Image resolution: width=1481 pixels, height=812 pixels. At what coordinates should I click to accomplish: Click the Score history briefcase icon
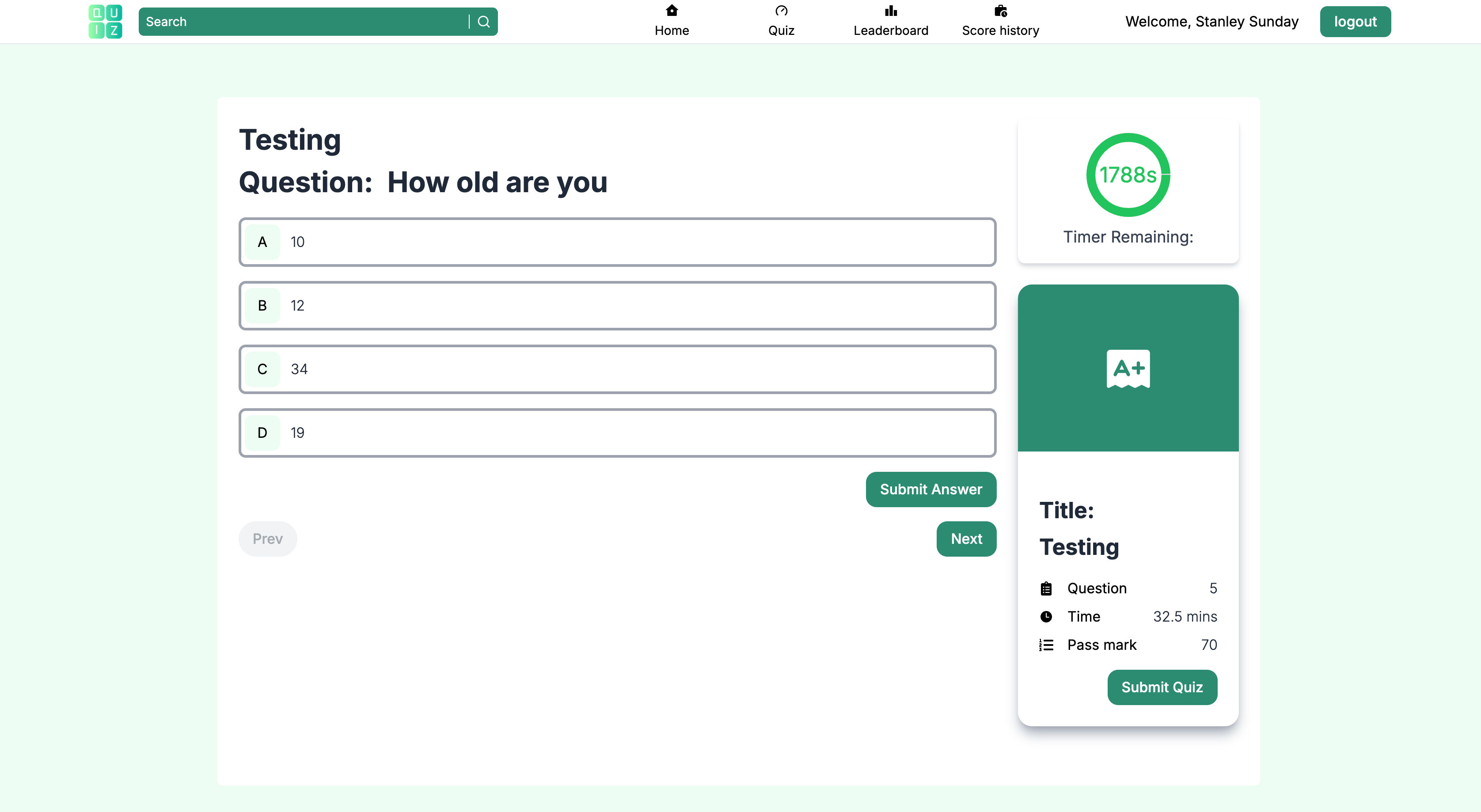(x=1000, y=11)
